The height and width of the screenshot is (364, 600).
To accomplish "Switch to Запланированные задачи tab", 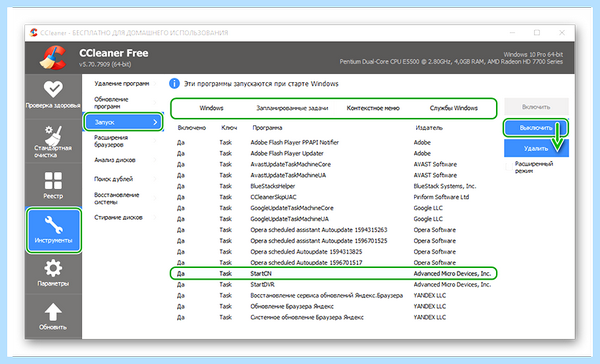I will pyautogui.click(x=292, y=108).
